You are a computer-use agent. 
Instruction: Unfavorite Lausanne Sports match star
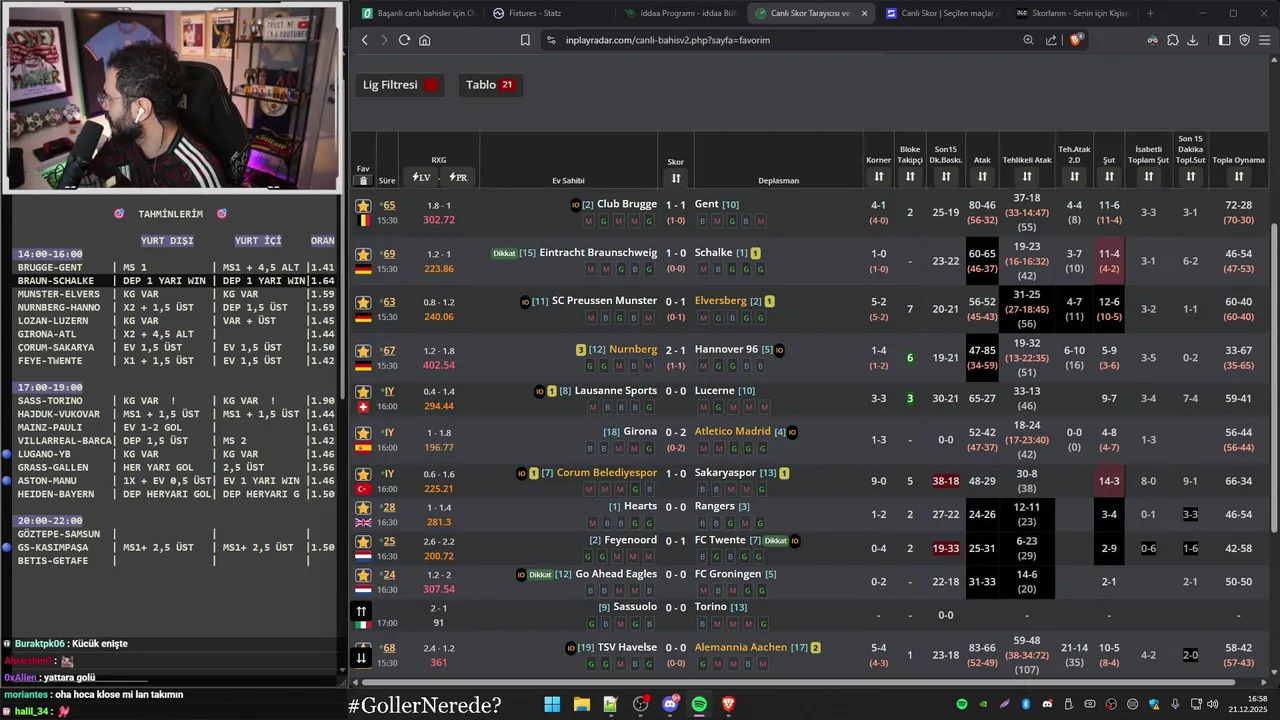pos(363,392)
